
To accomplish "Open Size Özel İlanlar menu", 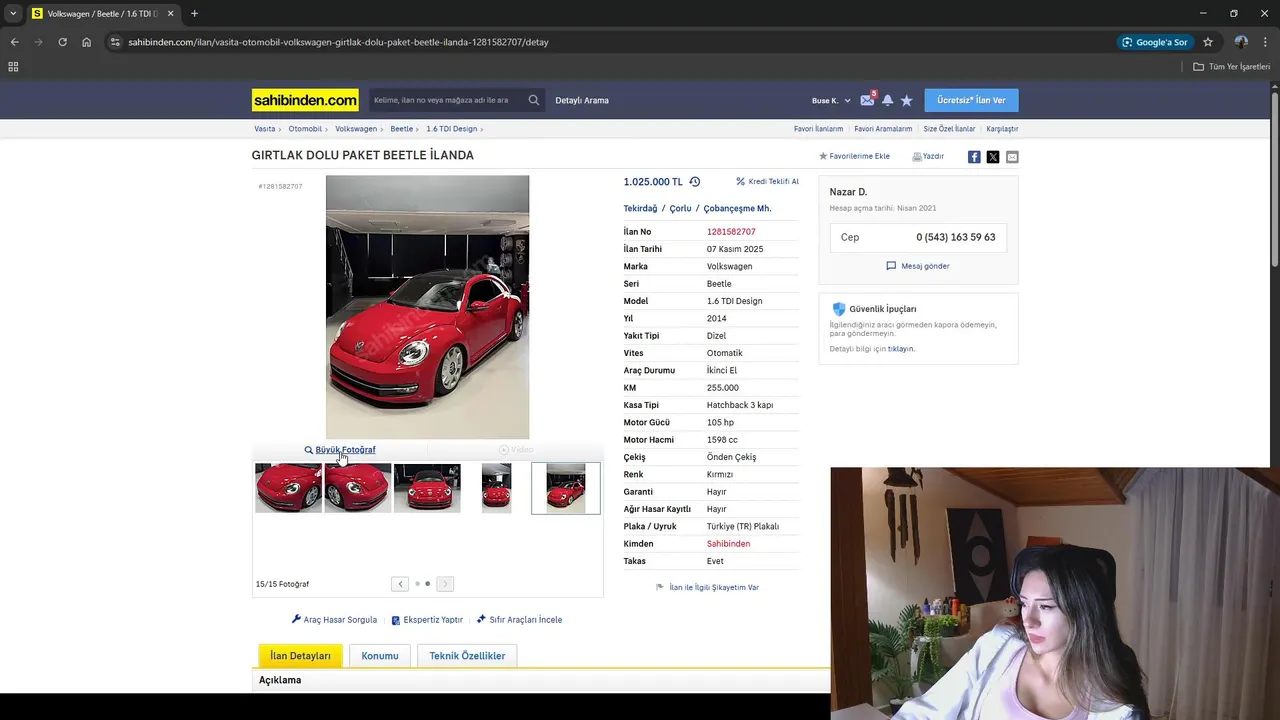I will pos(949,129).
